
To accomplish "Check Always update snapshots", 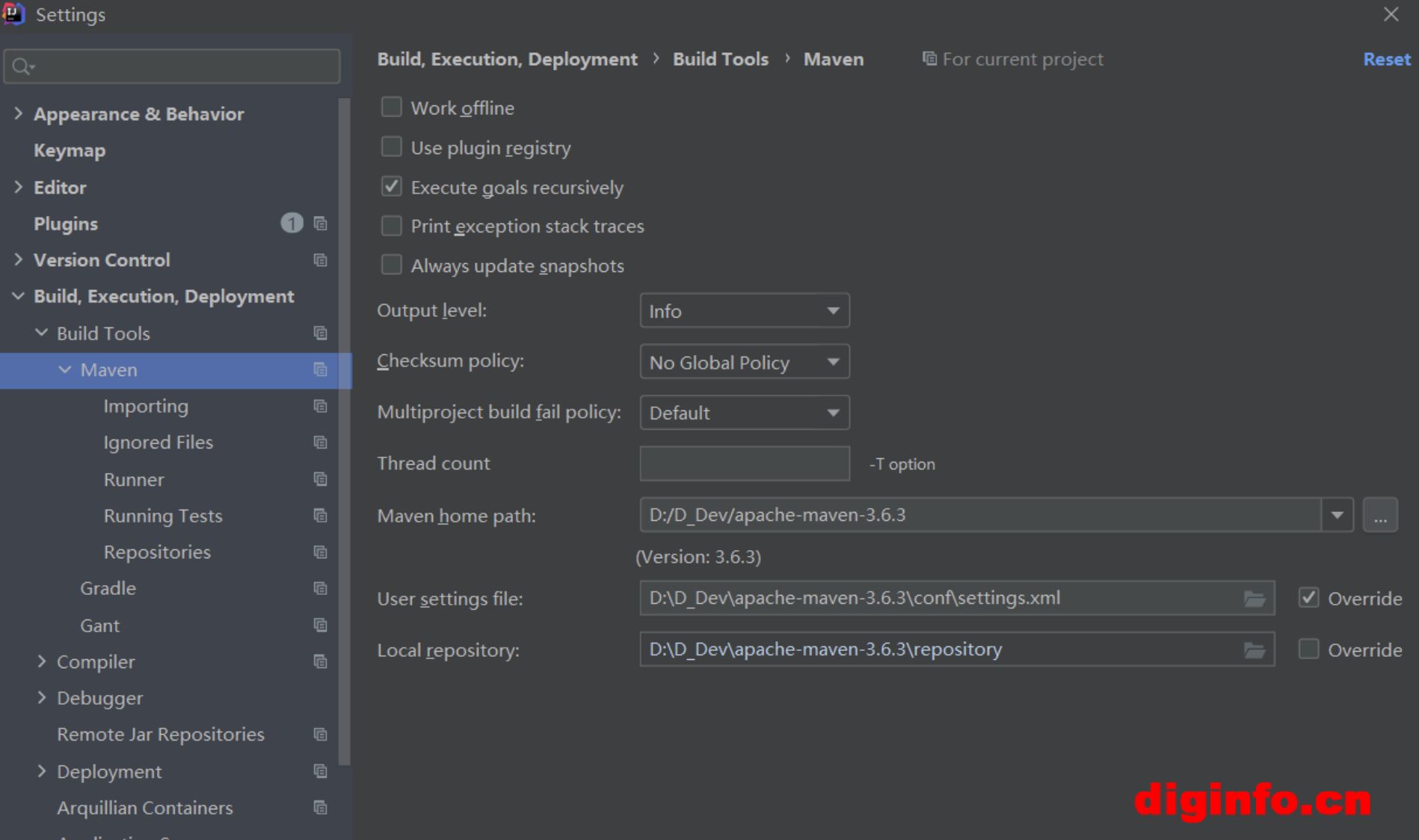I will pyautogui.click(x=391, y=265).
